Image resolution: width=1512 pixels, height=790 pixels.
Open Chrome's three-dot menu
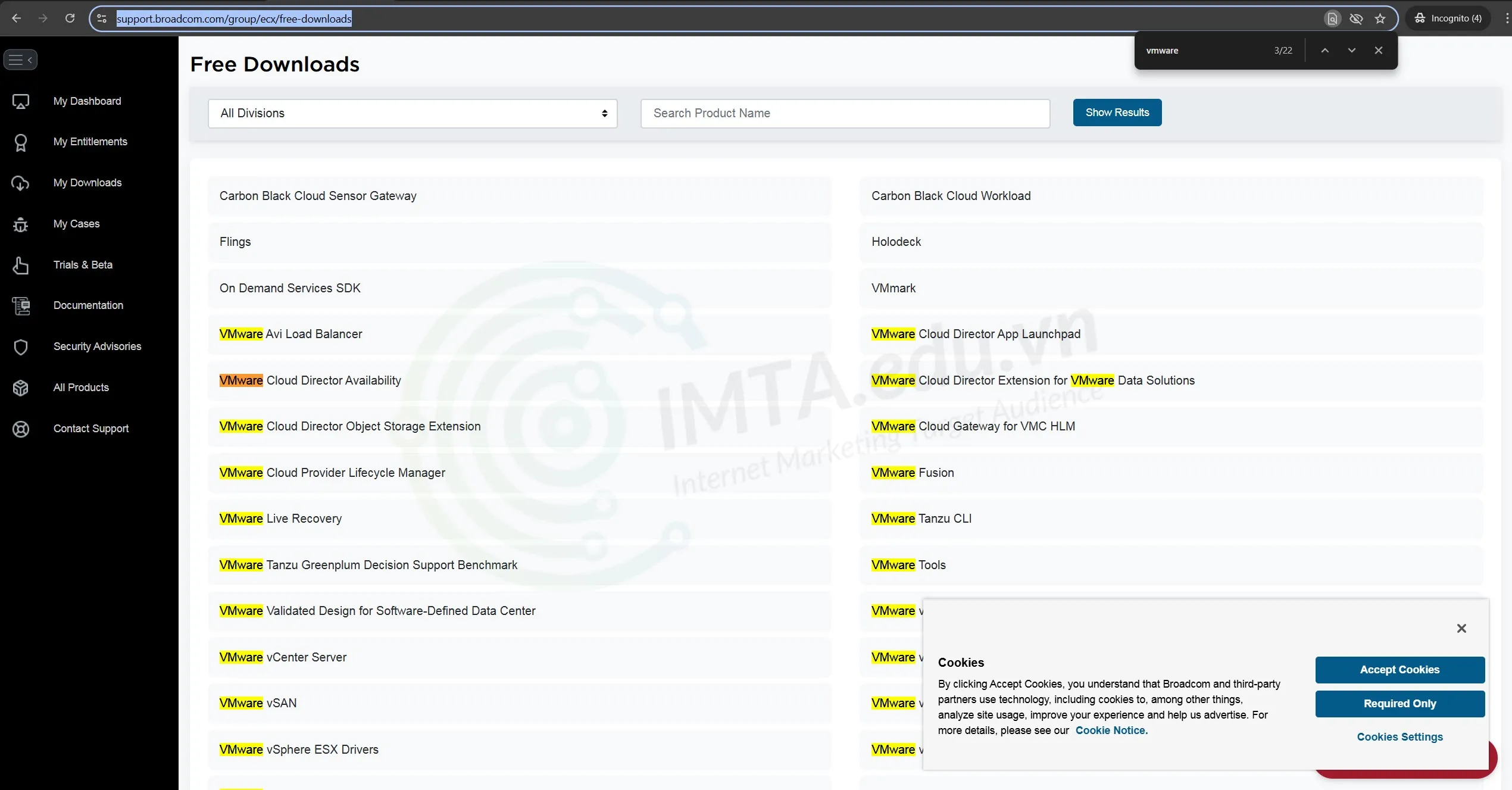(1506, 18)
